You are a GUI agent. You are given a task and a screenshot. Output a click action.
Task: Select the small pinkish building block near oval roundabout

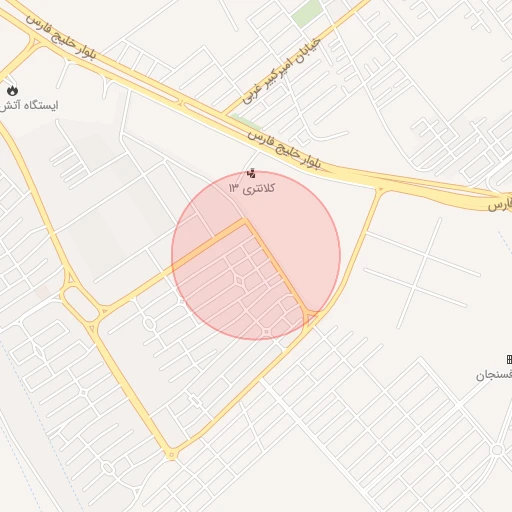pyautogui.click(x=43, y=293)
